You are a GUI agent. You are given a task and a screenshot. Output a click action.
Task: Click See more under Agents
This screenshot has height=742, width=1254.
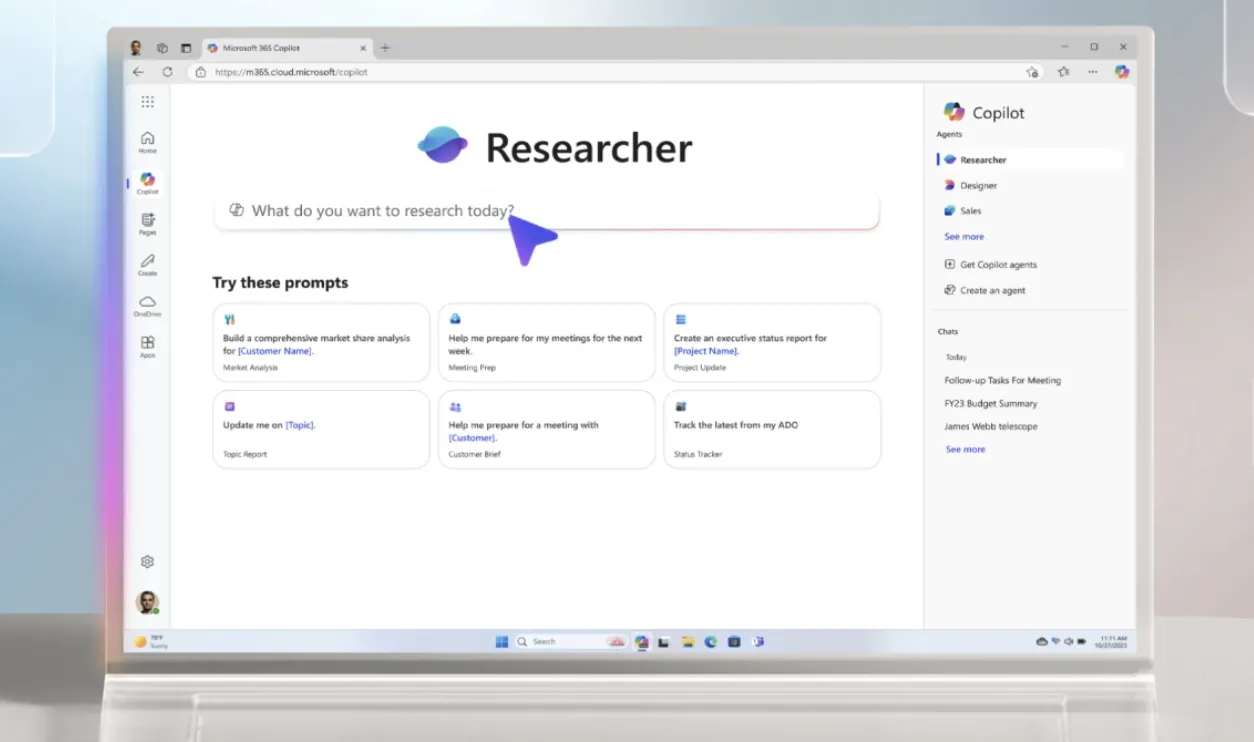[x=964, y=237]
